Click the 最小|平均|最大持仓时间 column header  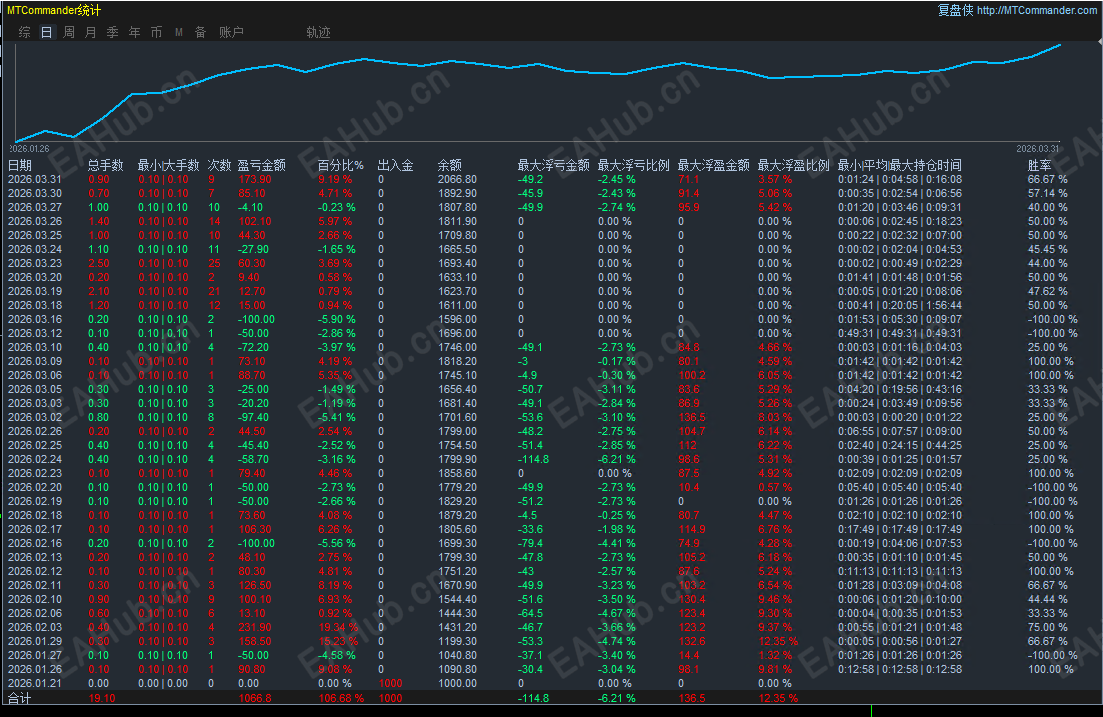tap(900, 165)
